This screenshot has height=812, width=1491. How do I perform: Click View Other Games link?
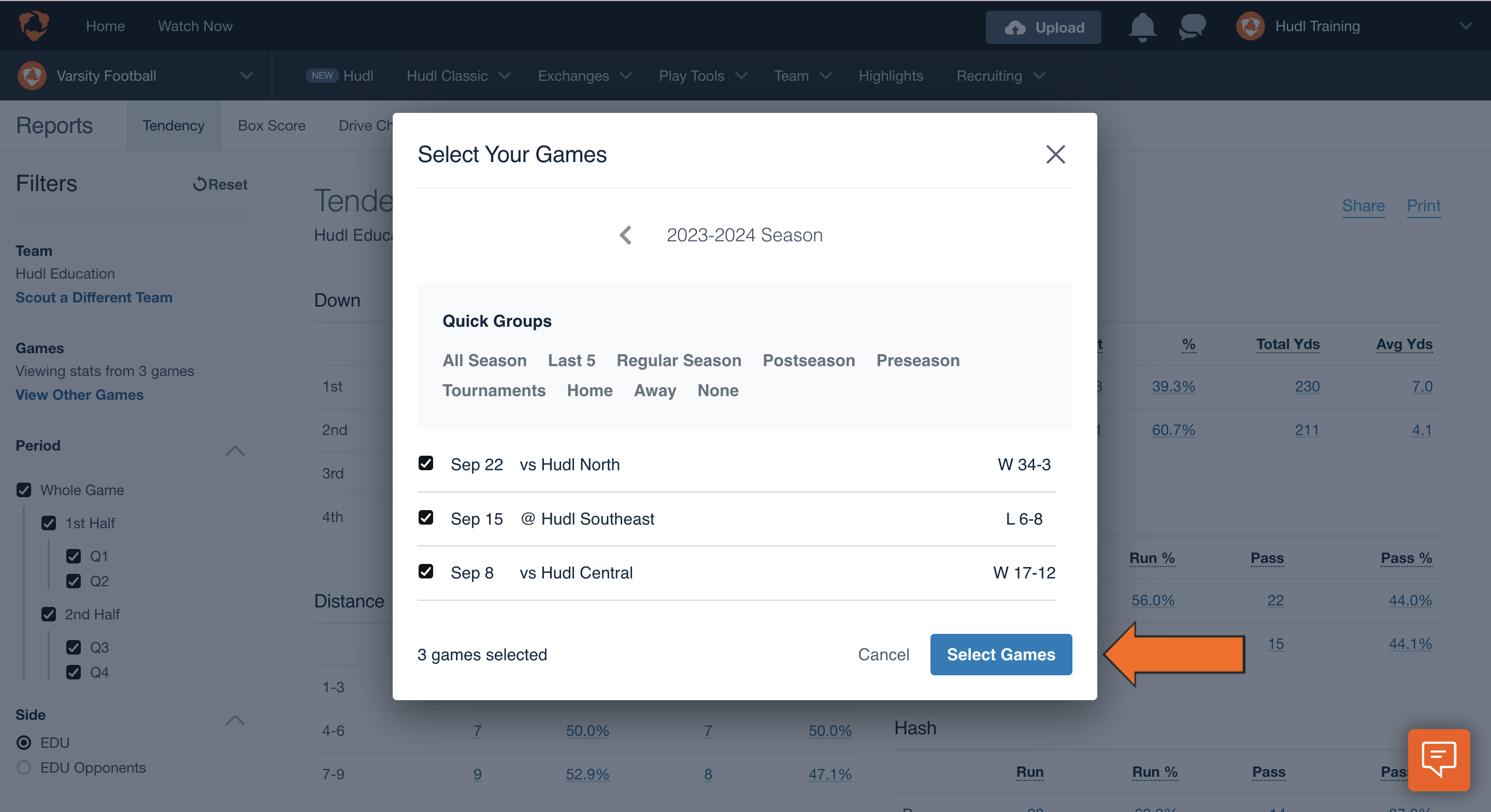[79, 395]
